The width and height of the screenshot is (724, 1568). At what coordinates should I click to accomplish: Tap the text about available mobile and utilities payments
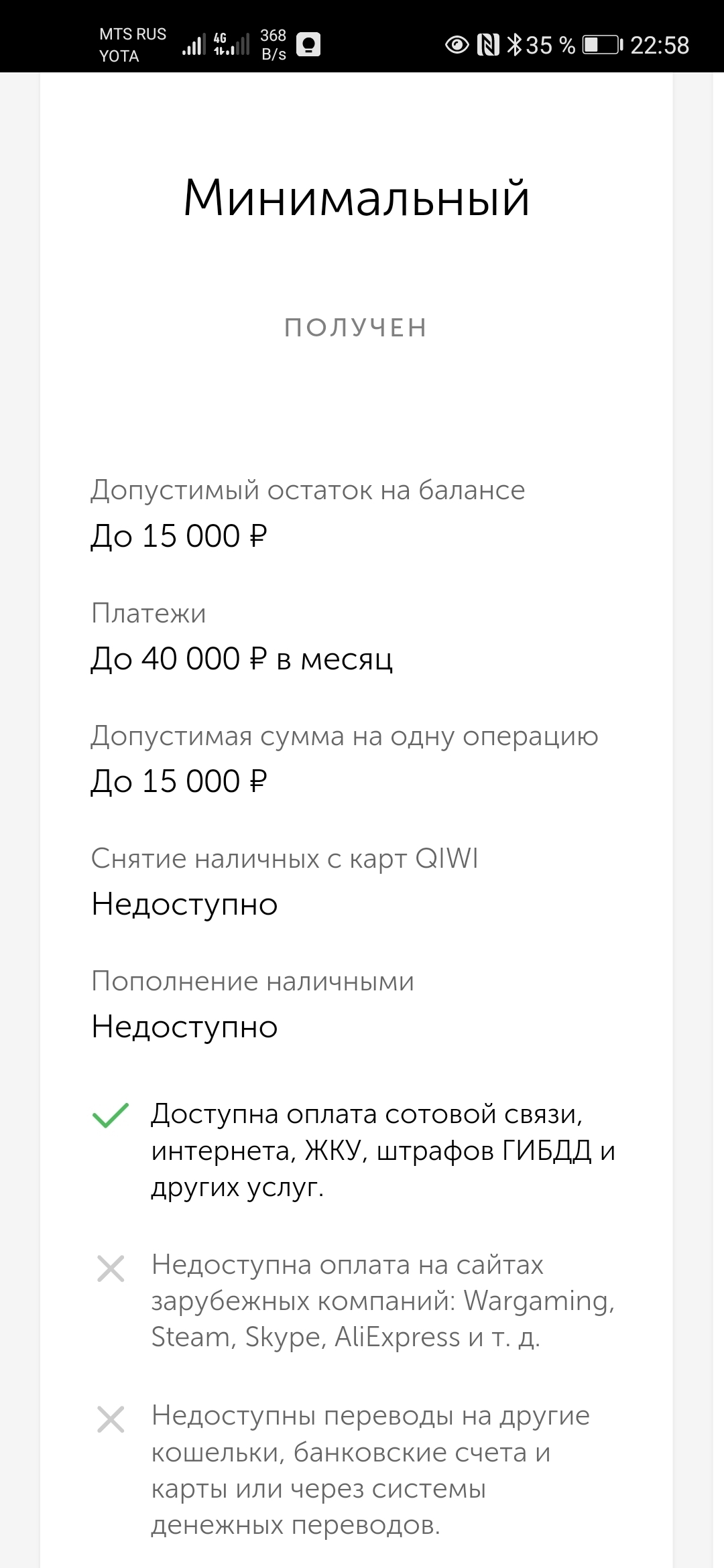(x=383, y=1150)
